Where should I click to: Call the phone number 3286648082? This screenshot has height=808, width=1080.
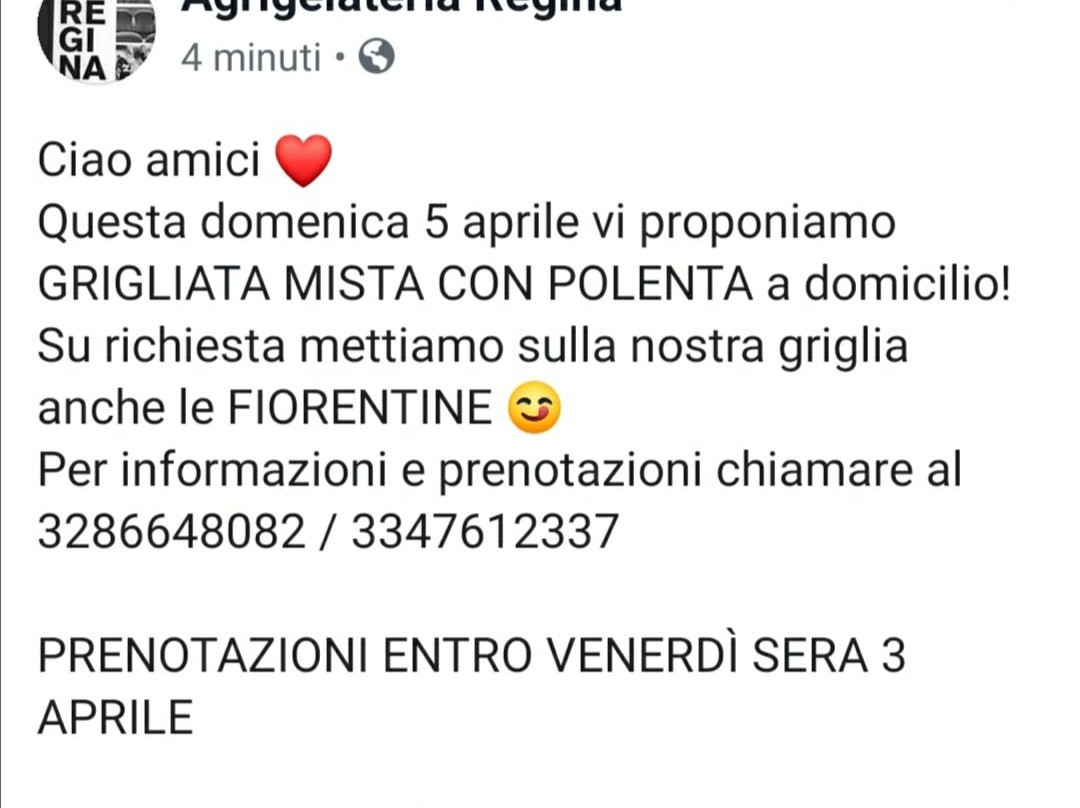point(171,532)
